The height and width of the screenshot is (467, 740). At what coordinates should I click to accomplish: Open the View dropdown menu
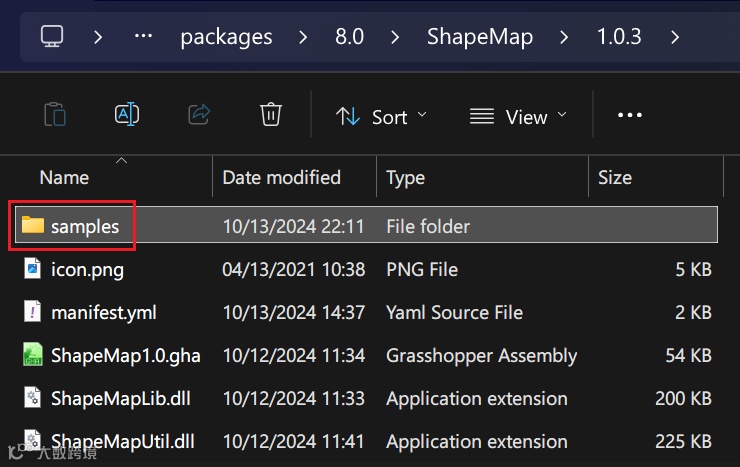(x=518, y=116)
